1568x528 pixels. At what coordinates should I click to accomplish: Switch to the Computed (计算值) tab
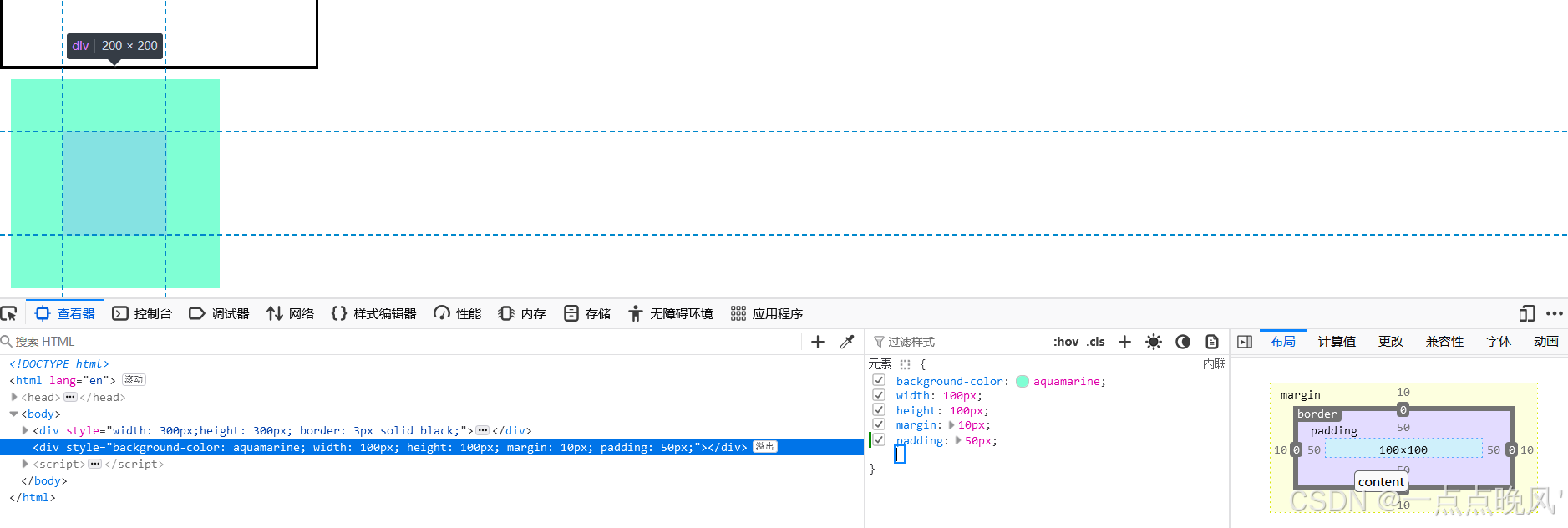[x=1337, y=342]
